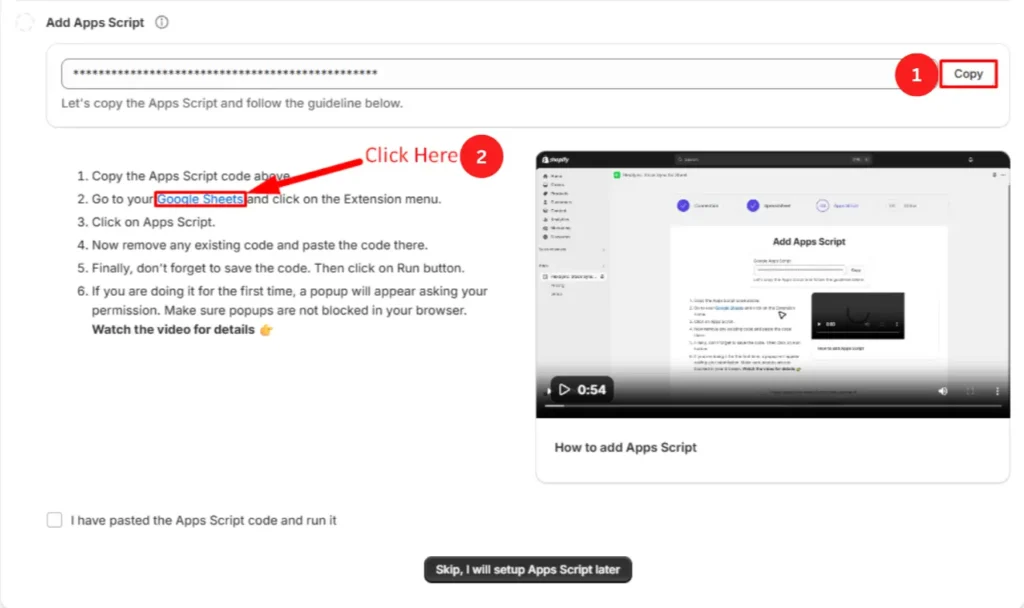Click the masked Apps Script code field
The width and height of the screenshot is (1024, 608).
click(480, 74)
